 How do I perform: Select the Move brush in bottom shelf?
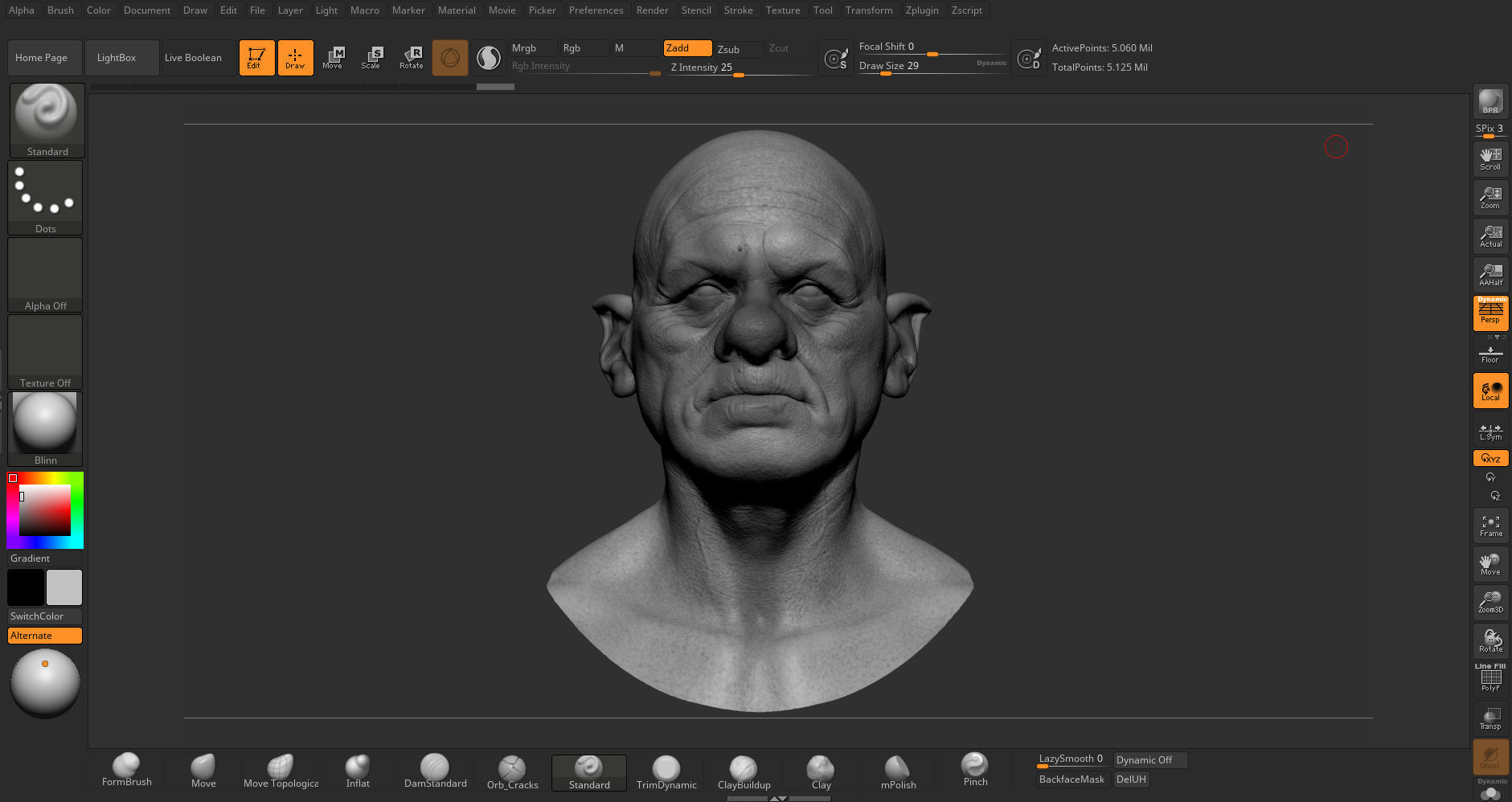coord(203,770)
